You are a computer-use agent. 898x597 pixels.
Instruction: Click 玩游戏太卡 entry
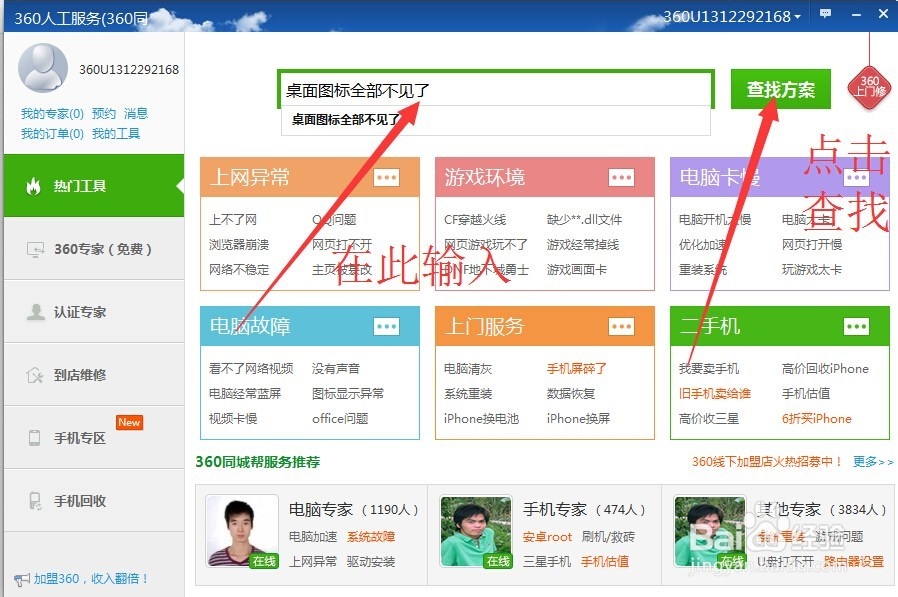(x=812, y=269)
